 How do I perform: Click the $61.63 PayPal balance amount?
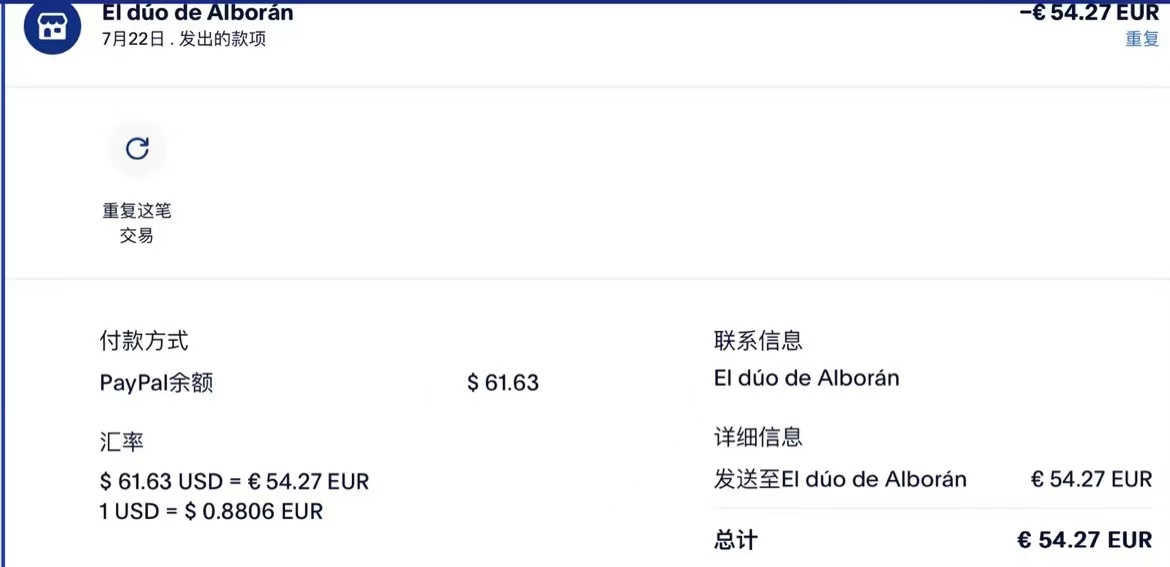[502, 383]
